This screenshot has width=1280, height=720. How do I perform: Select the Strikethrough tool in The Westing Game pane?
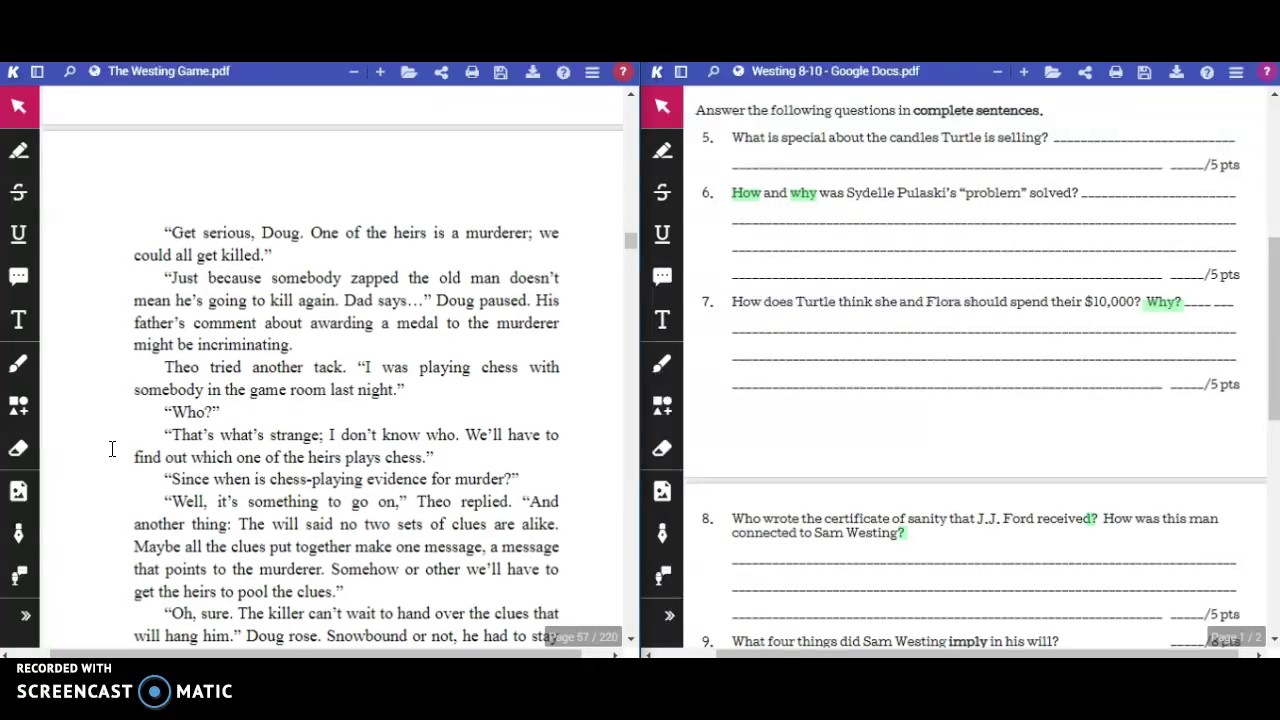pos(19,192)
